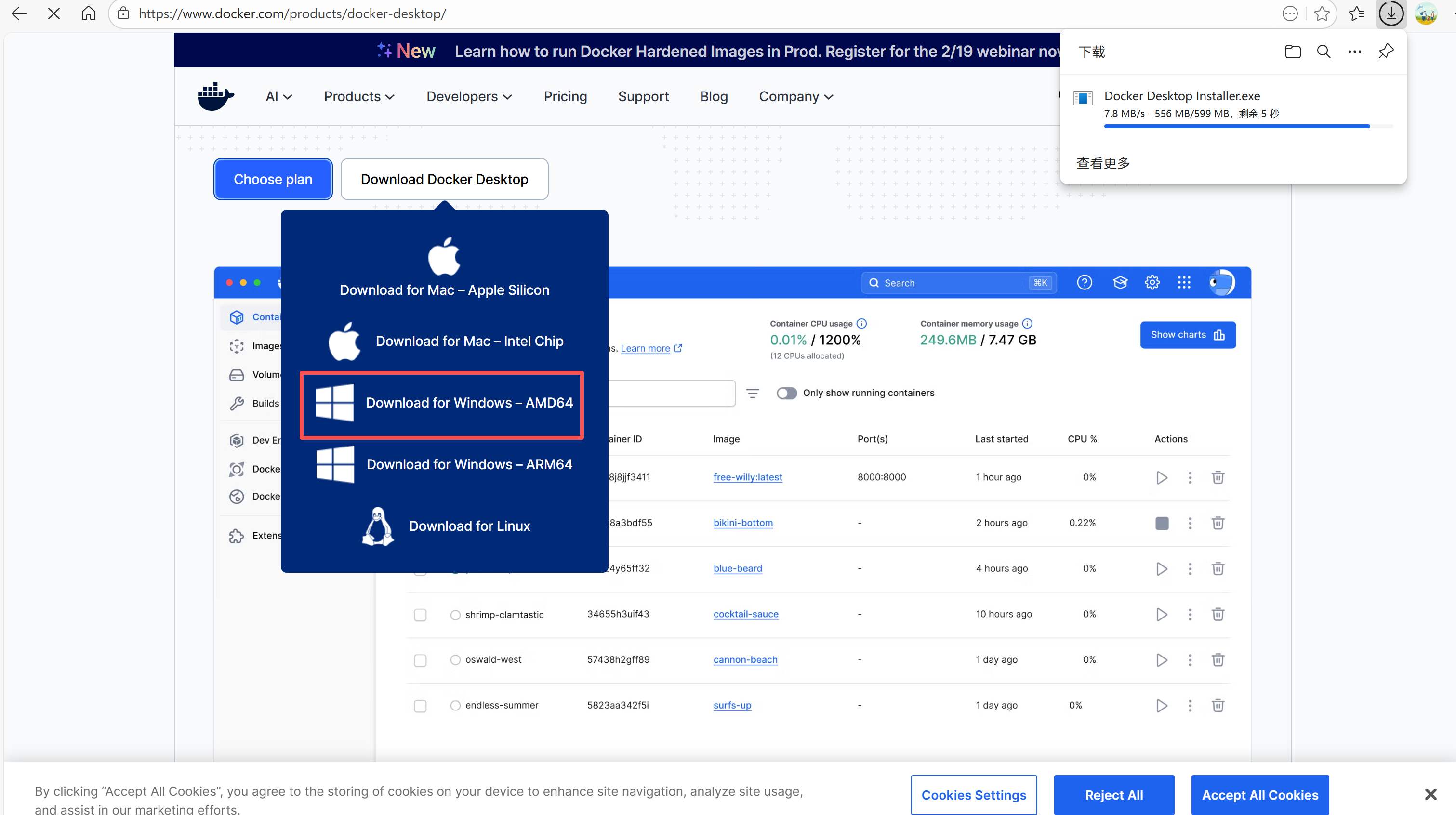This screenshot has height=815, width=1456.
Task: Click the Choose plan button
Action: tap(273, 179)
